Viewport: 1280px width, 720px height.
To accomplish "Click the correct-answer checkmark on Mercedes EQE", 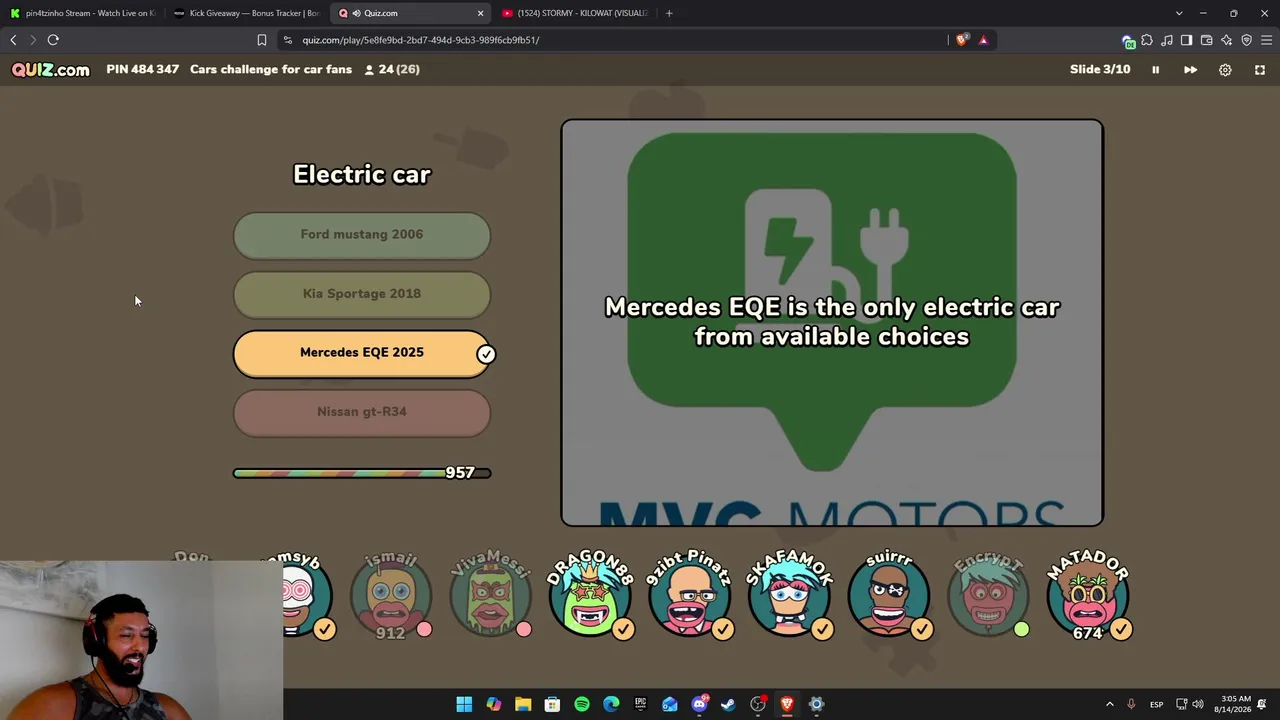I will coord(486,354).
